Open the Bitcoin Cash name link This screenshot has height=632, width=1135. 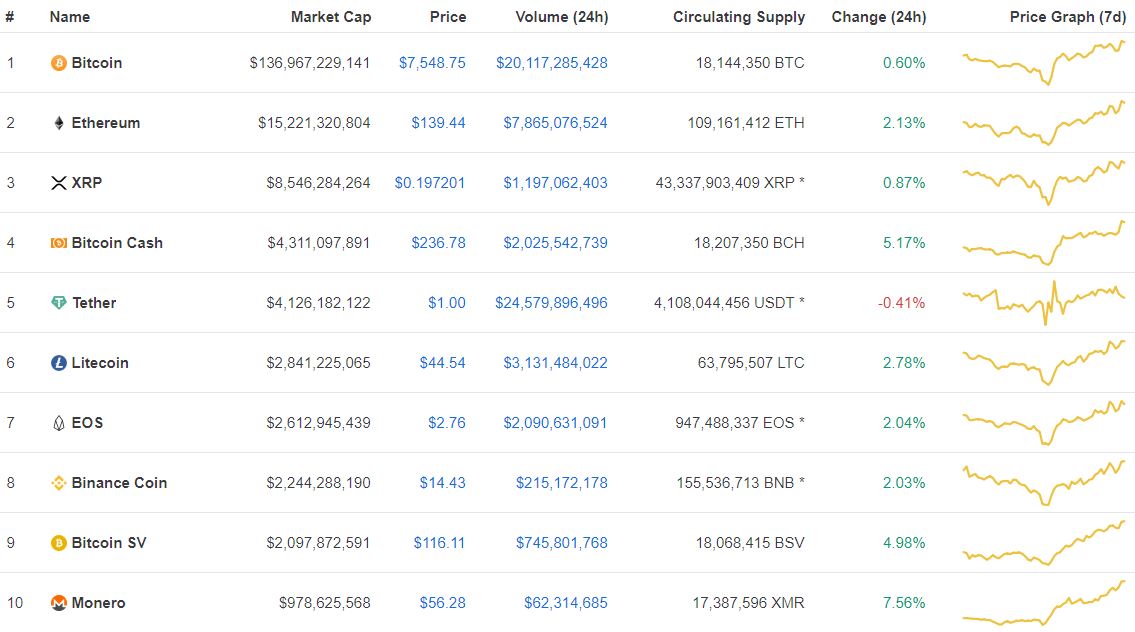(117, 243)
